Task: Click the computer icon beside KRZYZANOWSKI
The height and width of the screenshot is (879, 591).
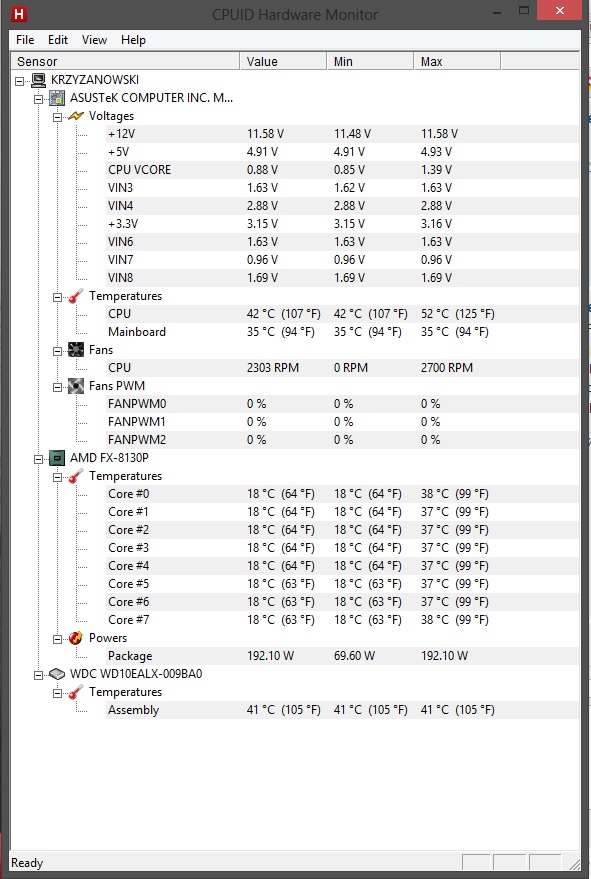Action: (x=38, y=80)
